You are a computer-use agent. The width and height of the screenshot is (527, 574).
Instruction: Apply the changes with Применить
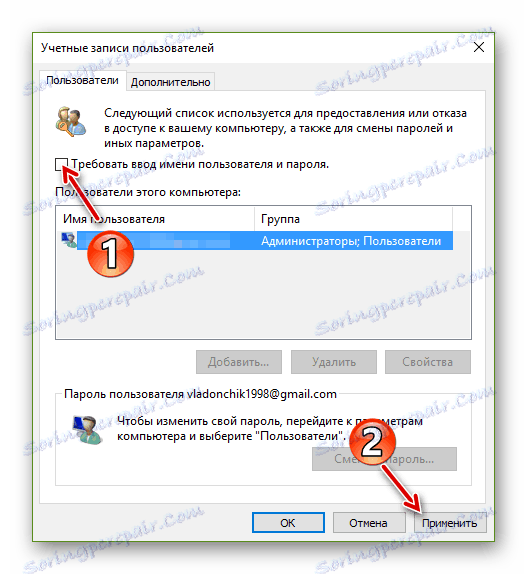[450, 523]
